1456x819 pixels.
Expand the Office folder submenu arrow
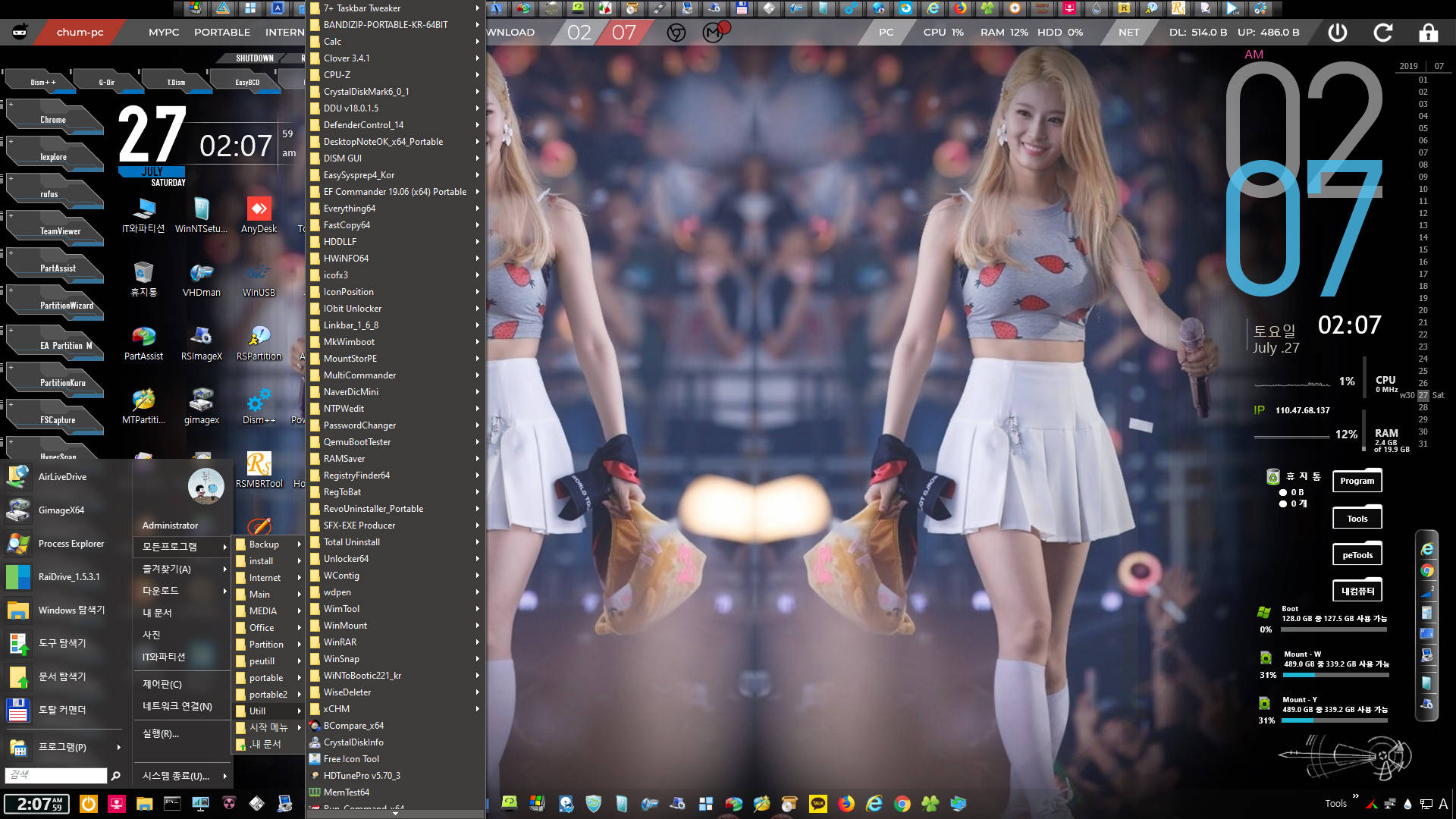[300, 628]
